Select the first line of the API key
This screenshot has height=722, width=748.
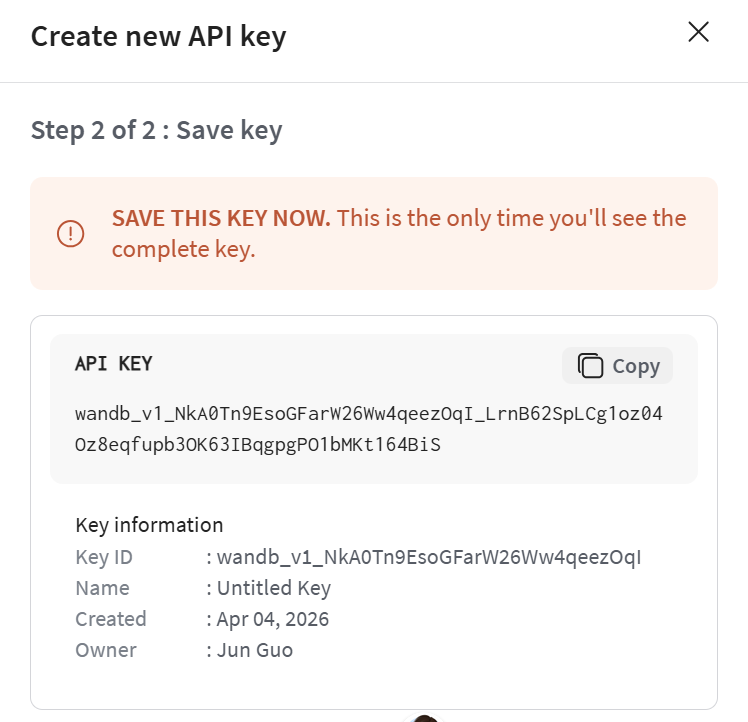click(369, 413)
